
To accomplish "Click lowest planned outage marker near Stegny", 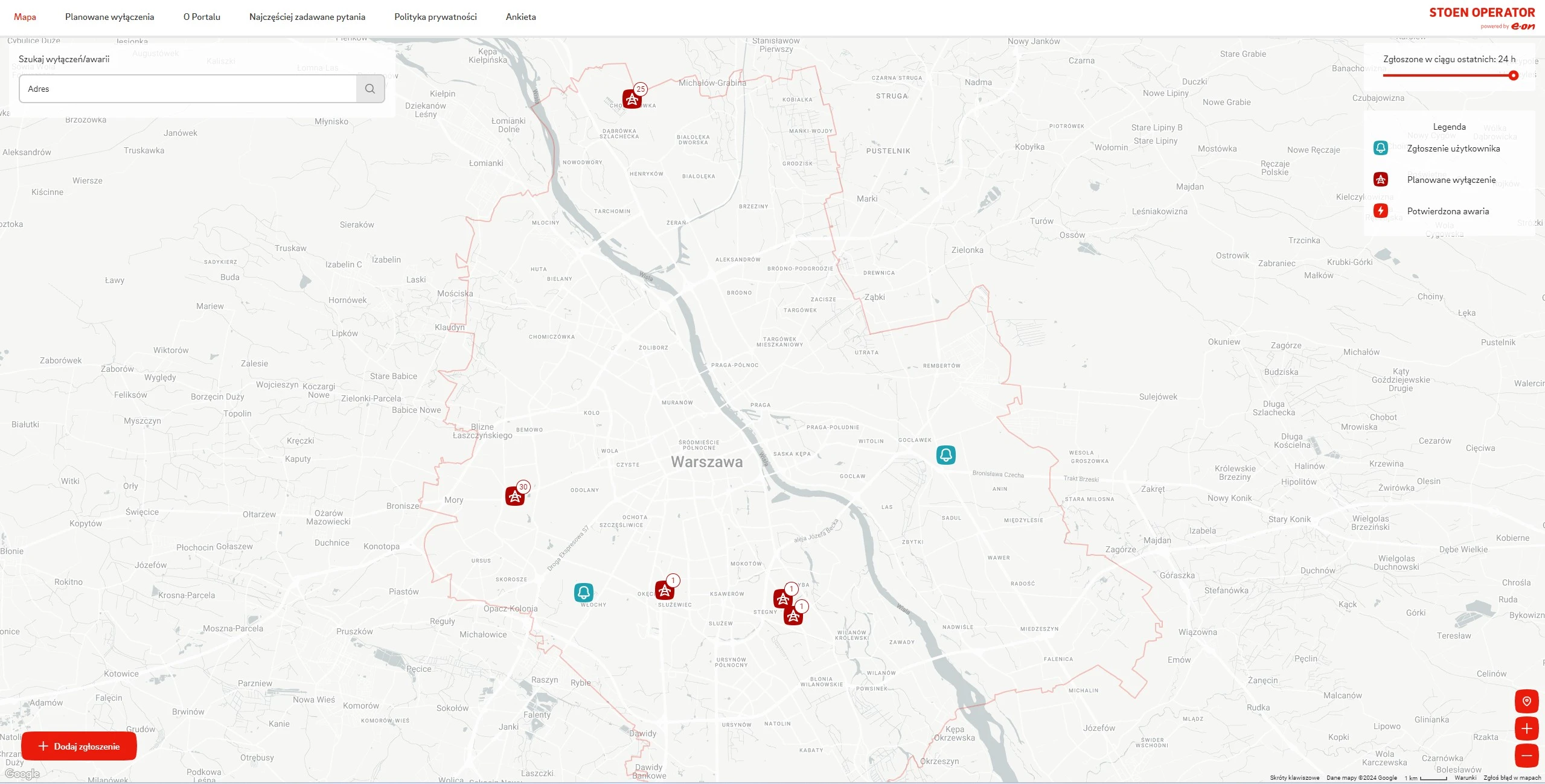I will click(793, 616).
